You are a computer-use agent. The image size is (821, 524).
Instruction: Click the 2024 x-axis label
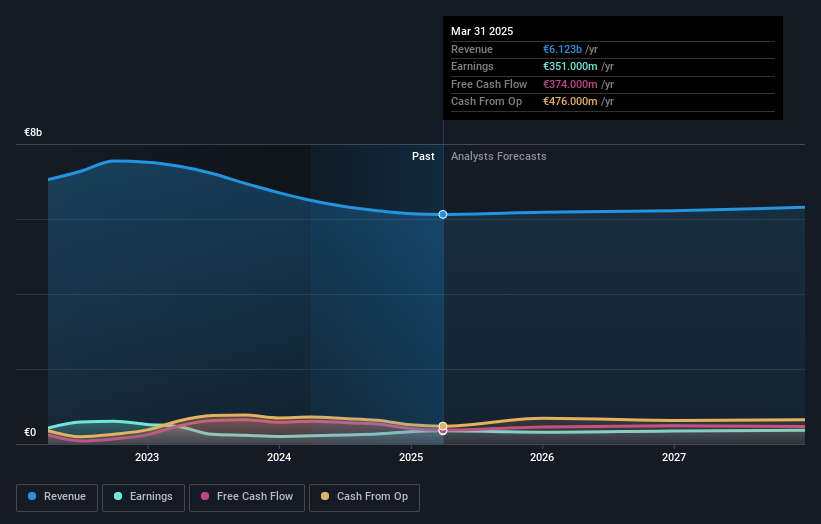[279, 458]
